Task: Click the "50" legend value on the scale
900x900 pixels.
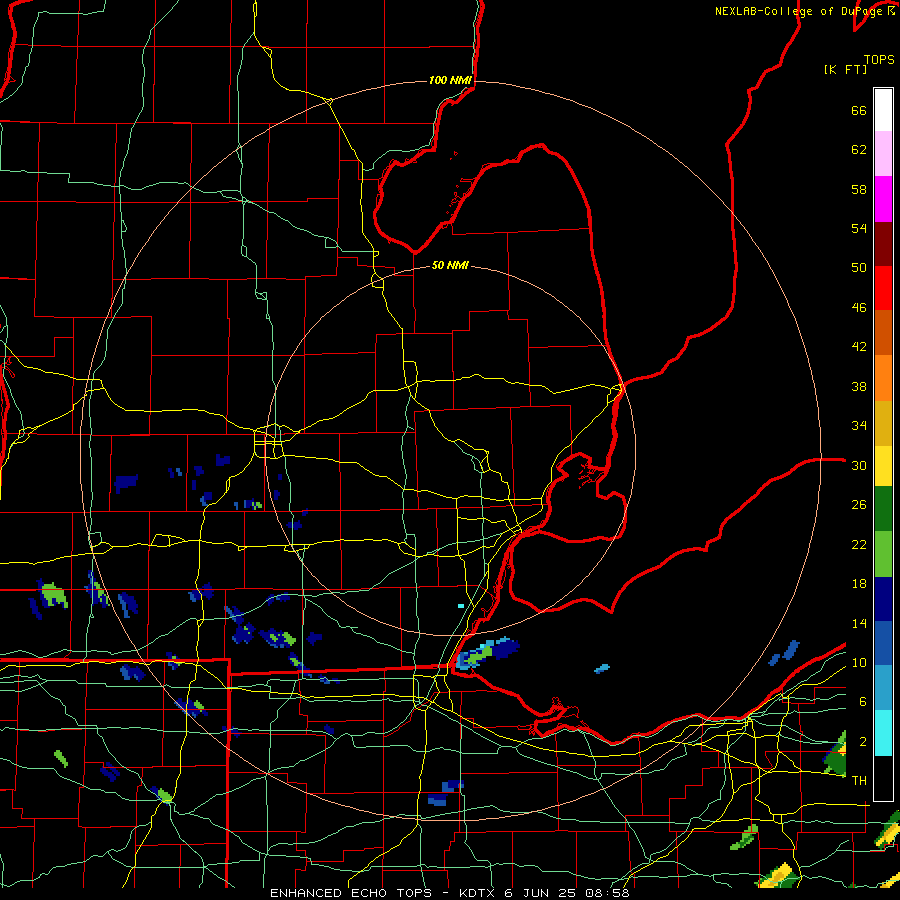Action: [859, 268]
